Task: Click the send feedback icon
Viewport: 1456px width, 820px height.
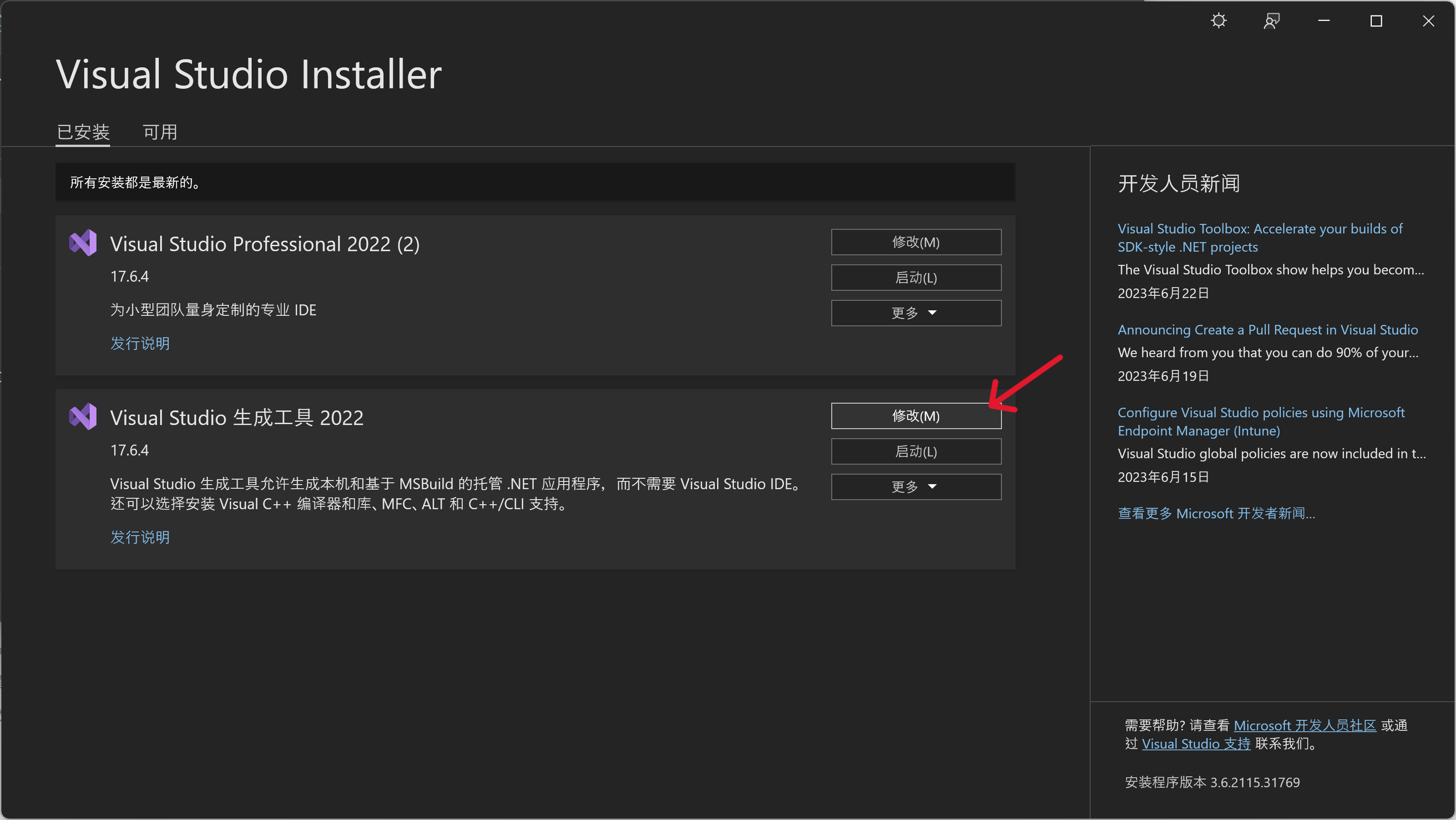Action: (1271, 21)
